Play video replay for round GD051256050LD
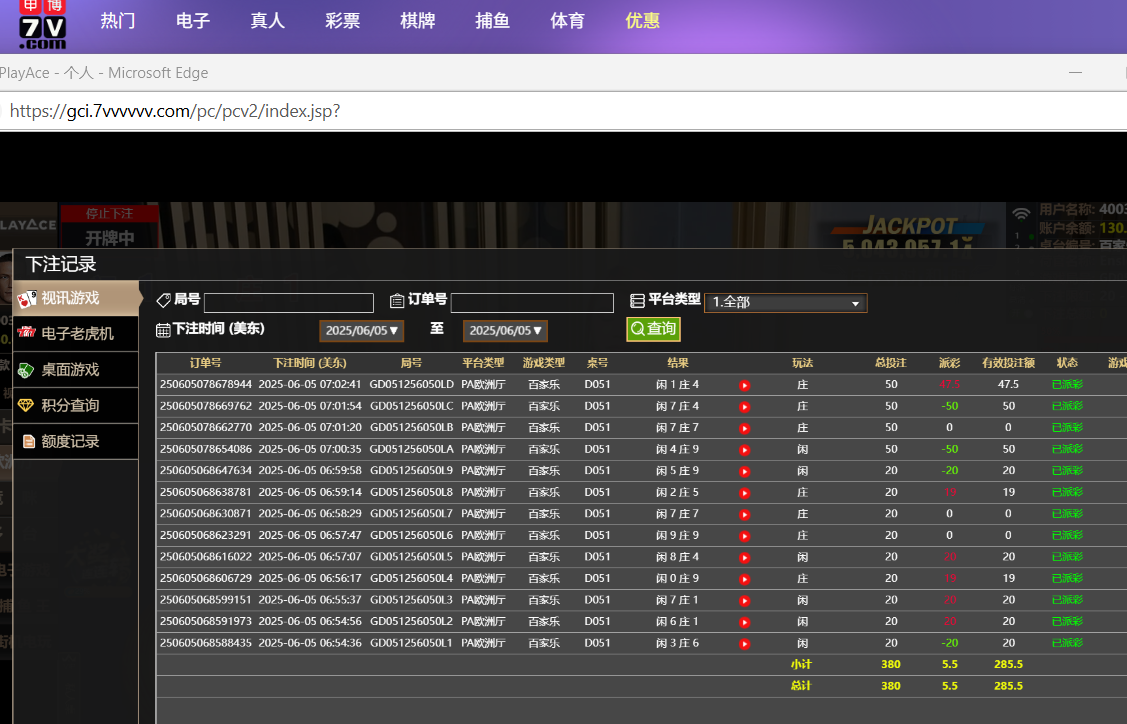Screen dimensions: 1127x724 tap(744, 385)
